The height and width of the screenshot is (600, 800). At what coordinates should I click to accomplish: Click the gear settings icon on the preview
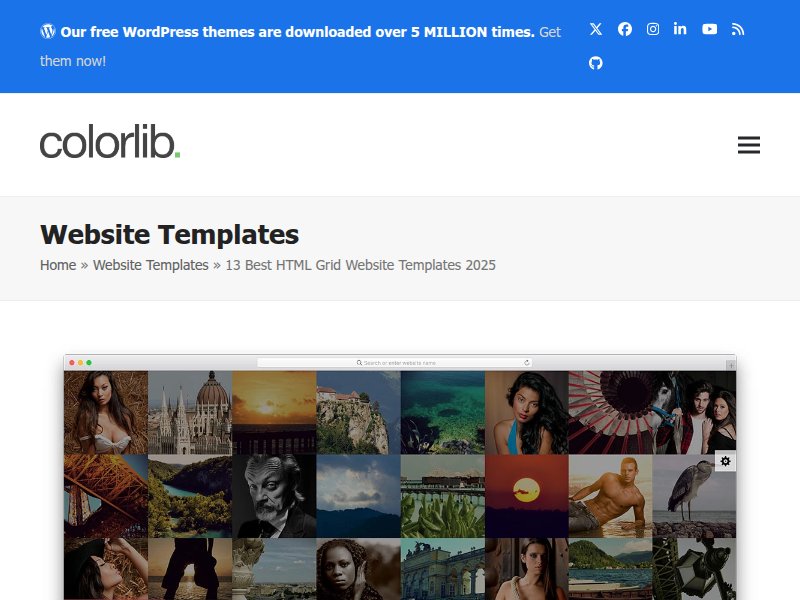coord(724,460)
